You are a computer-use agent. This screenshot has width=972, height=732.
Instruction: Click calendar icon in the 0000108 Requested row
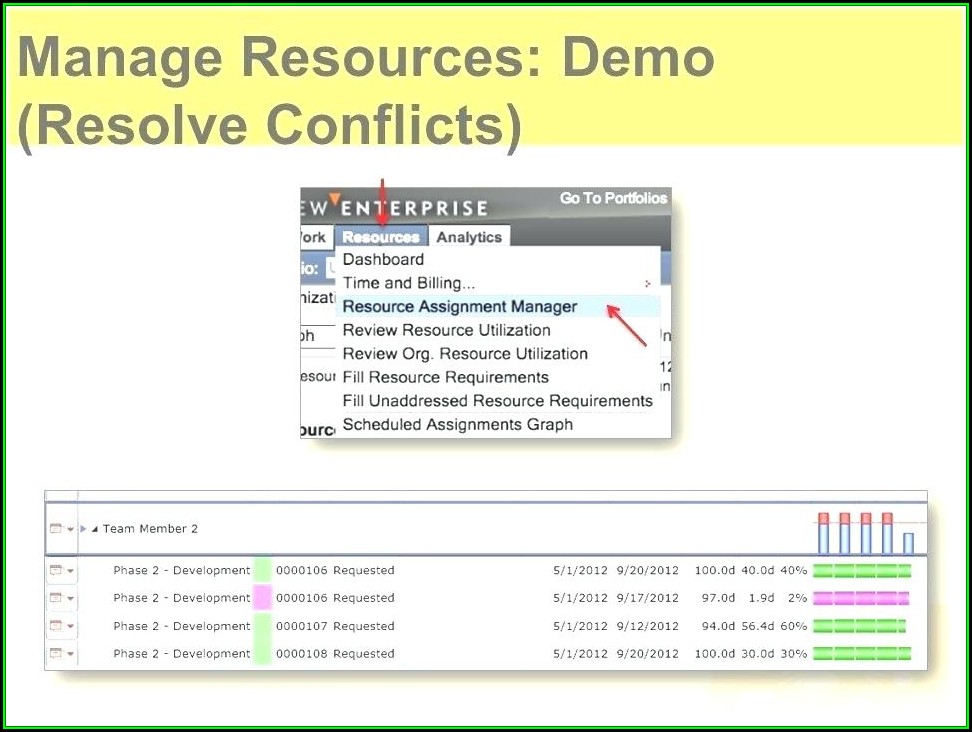click(x=56, y=654)
